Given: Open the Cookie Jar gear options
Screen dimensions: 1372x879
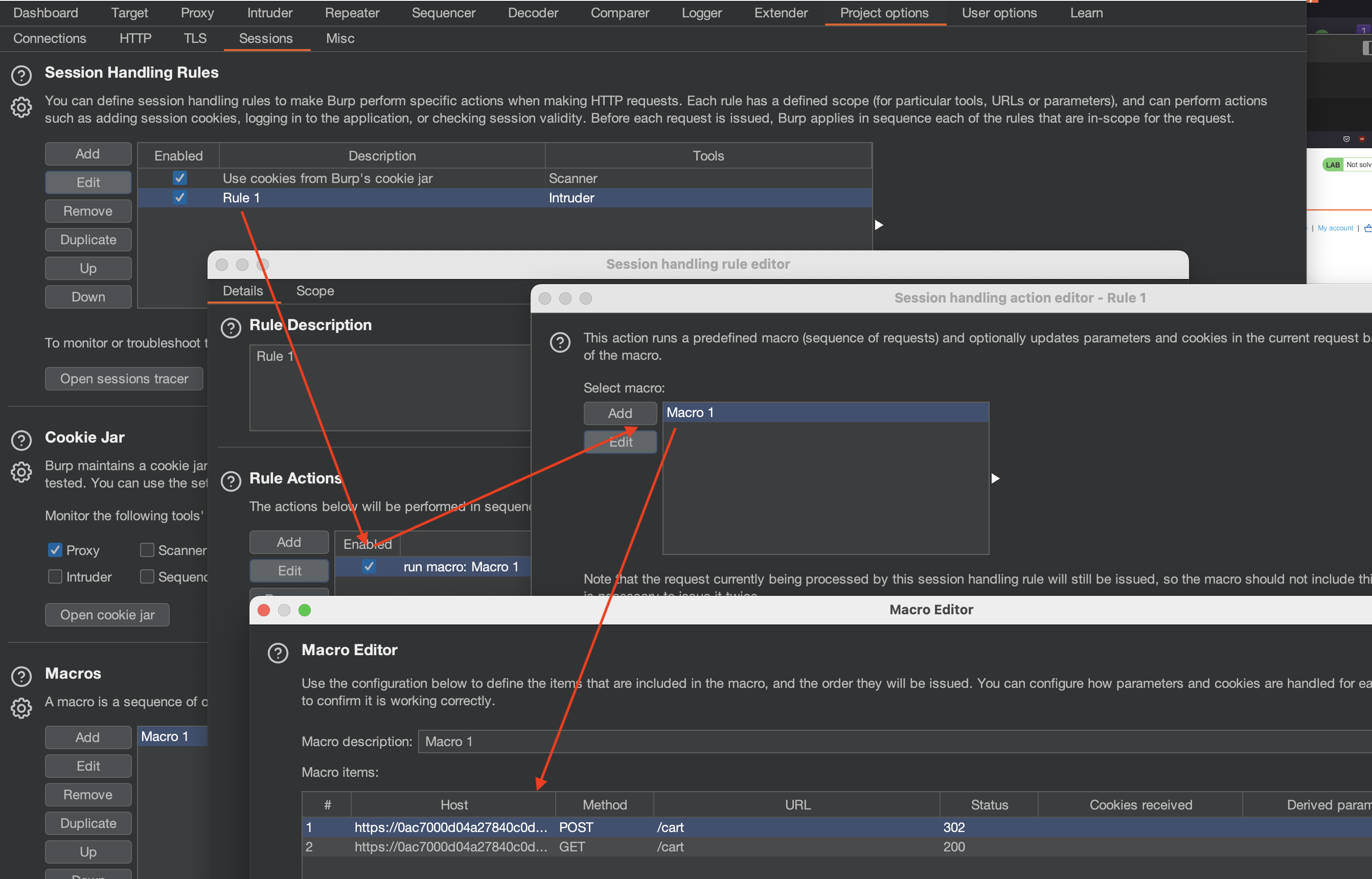Looking at the screenshot, I should (x=21, y=472).
